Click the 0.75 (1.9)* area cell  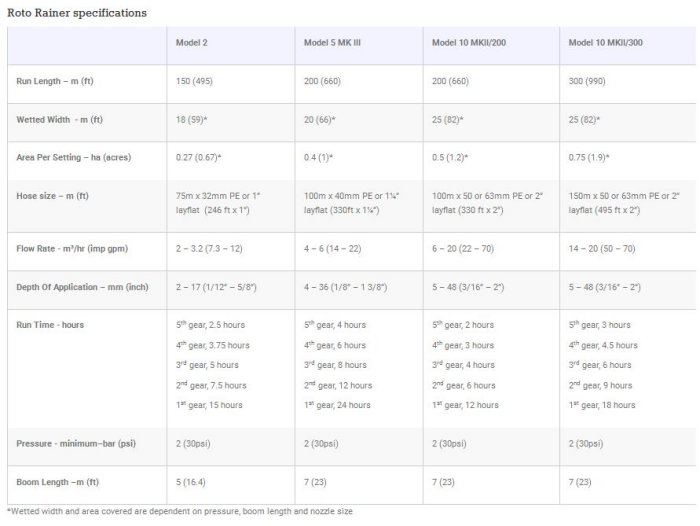click(x=589, y=158)
